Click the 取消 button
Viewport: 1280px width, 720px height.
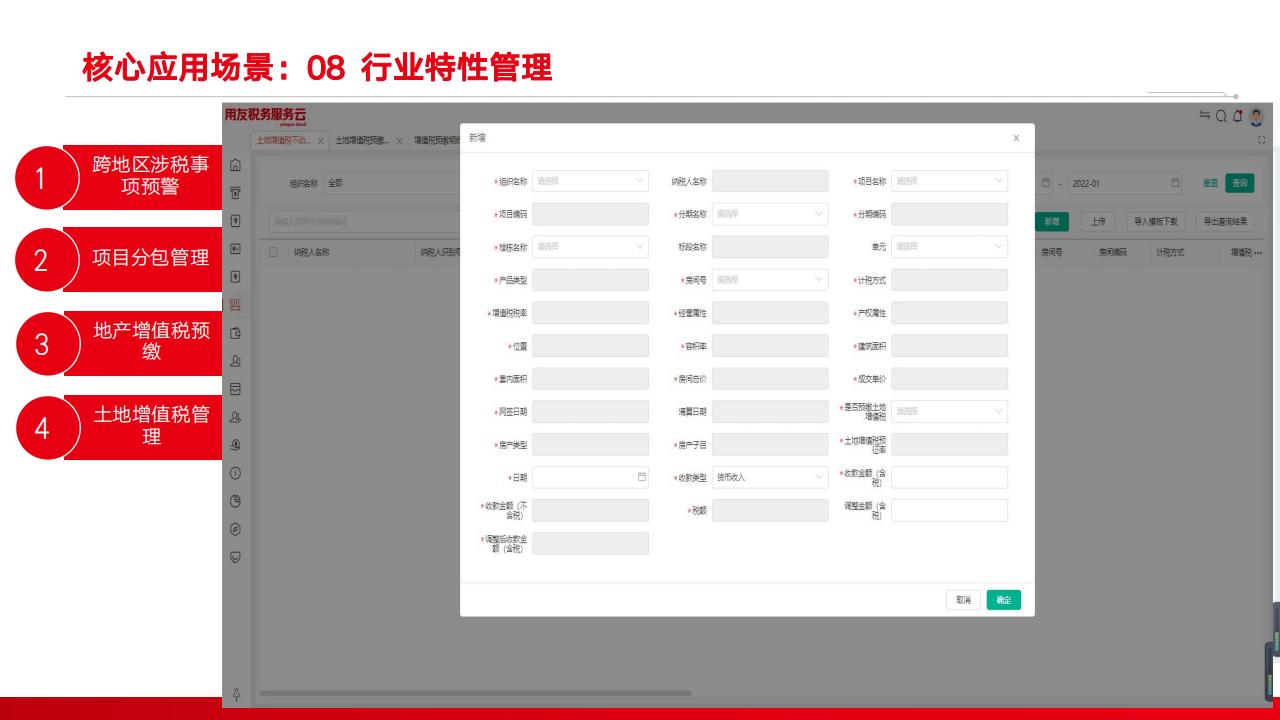tap(963, 600)
